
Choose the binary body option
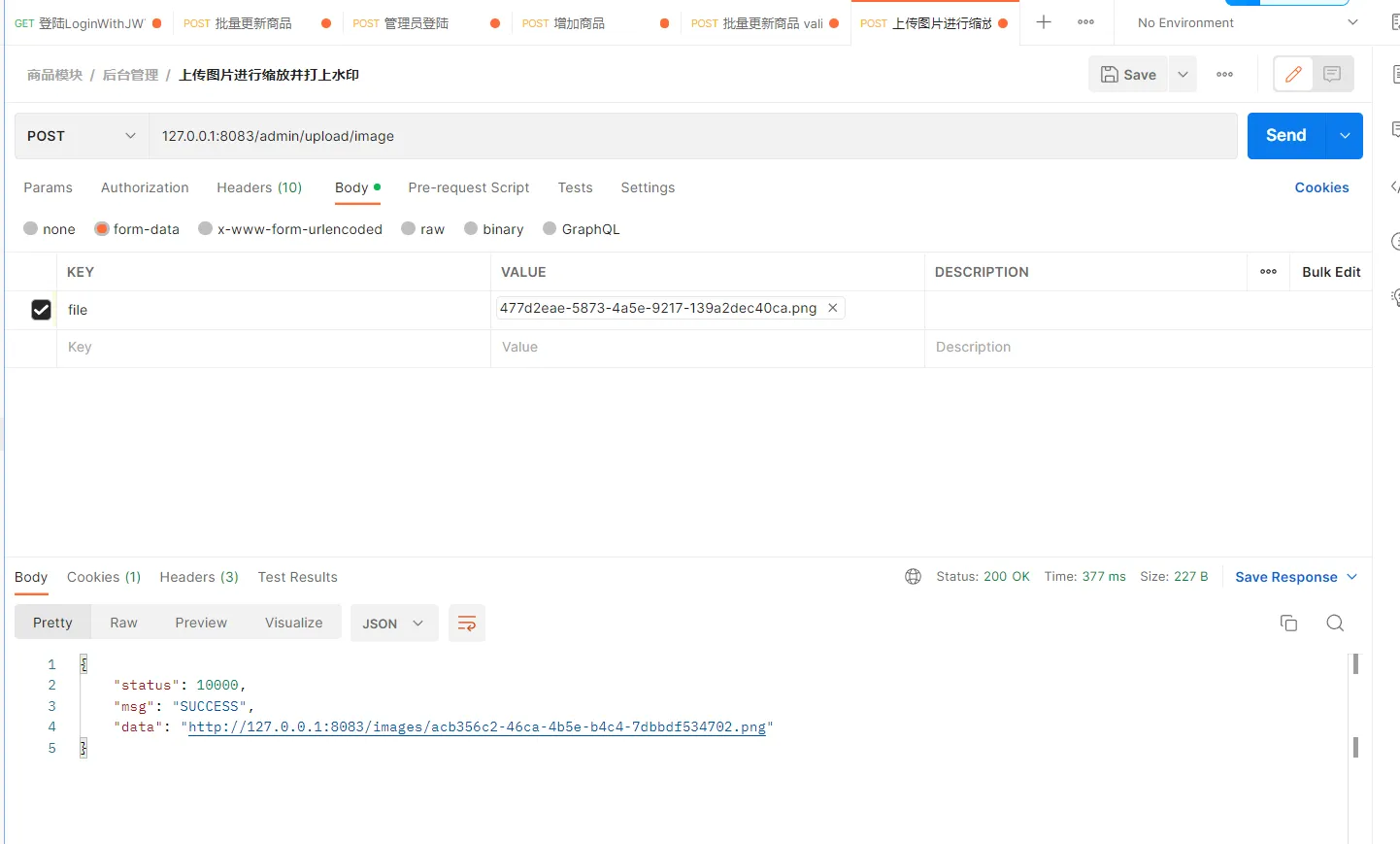(471, 229)
